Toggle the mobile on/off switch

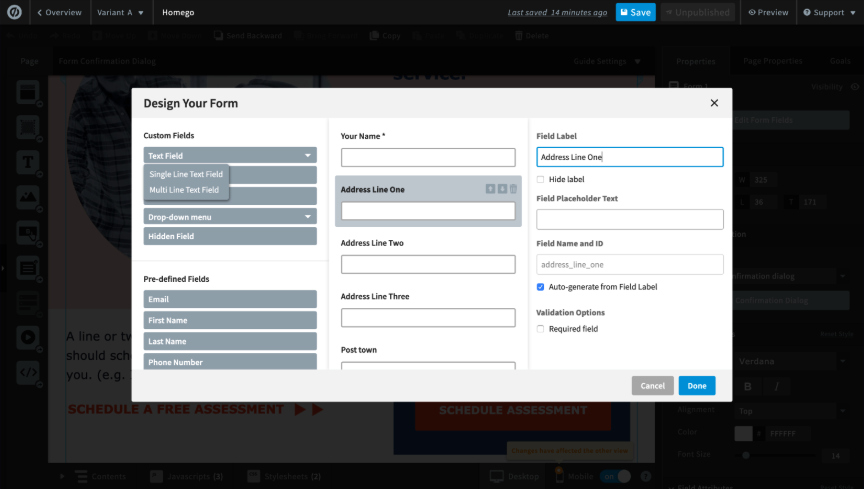616,476
